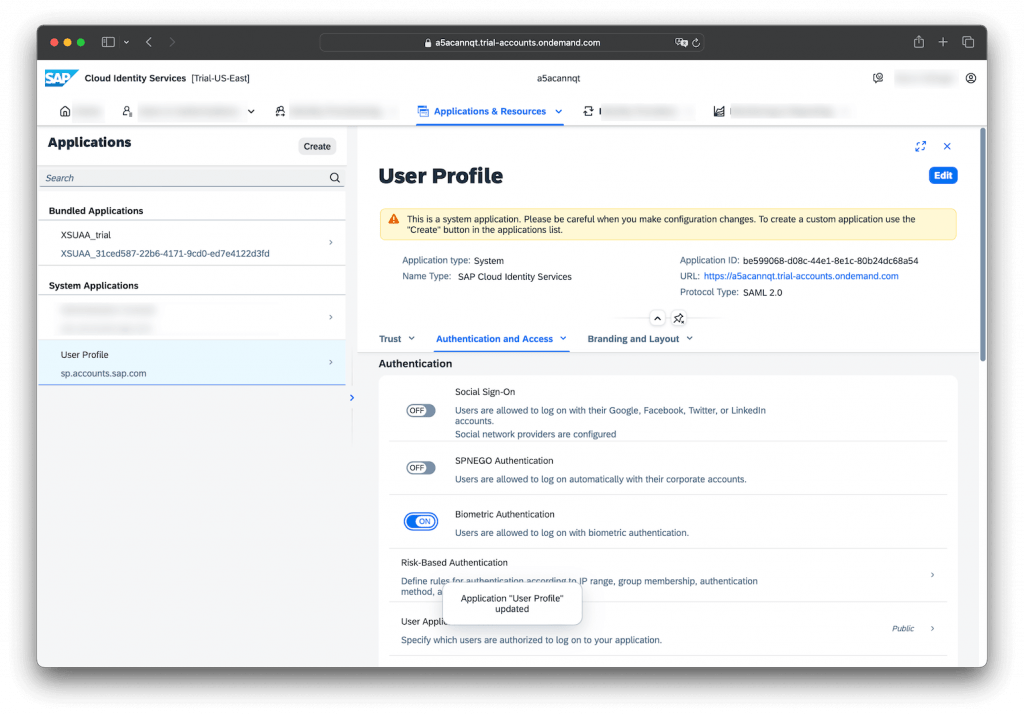Open the trial-accounts URL link

point(801,276)
